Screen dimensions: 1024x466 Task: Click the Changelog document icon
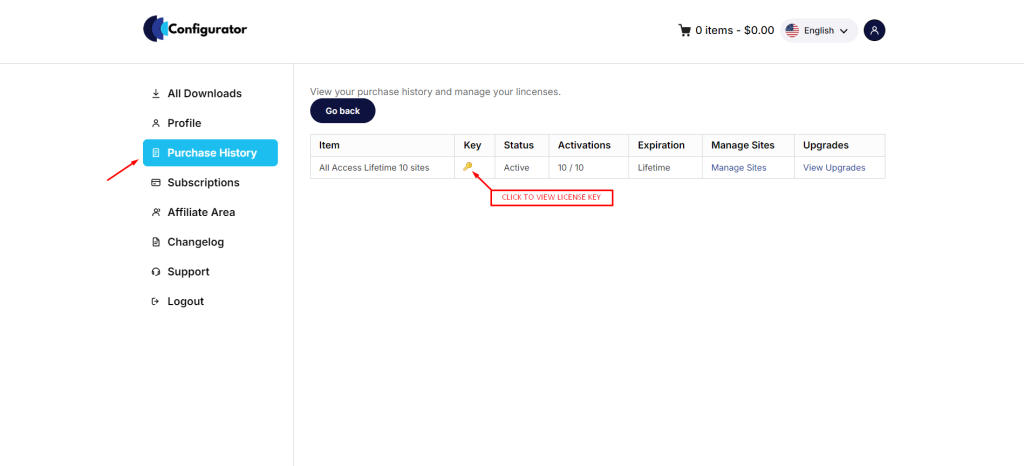click(155, 242)
